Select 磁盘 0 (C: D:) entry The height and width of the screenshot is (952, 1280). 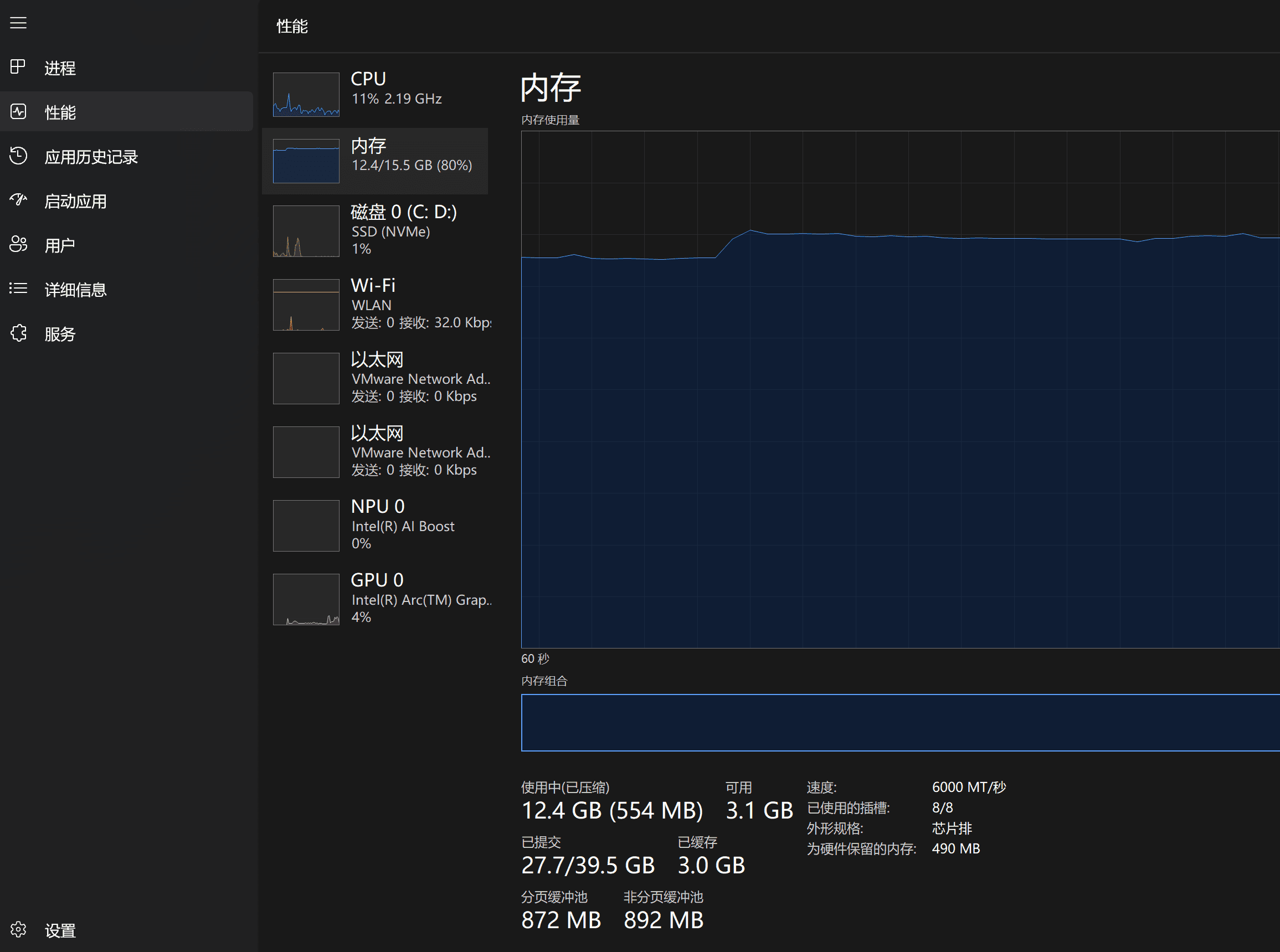[375, 231]
